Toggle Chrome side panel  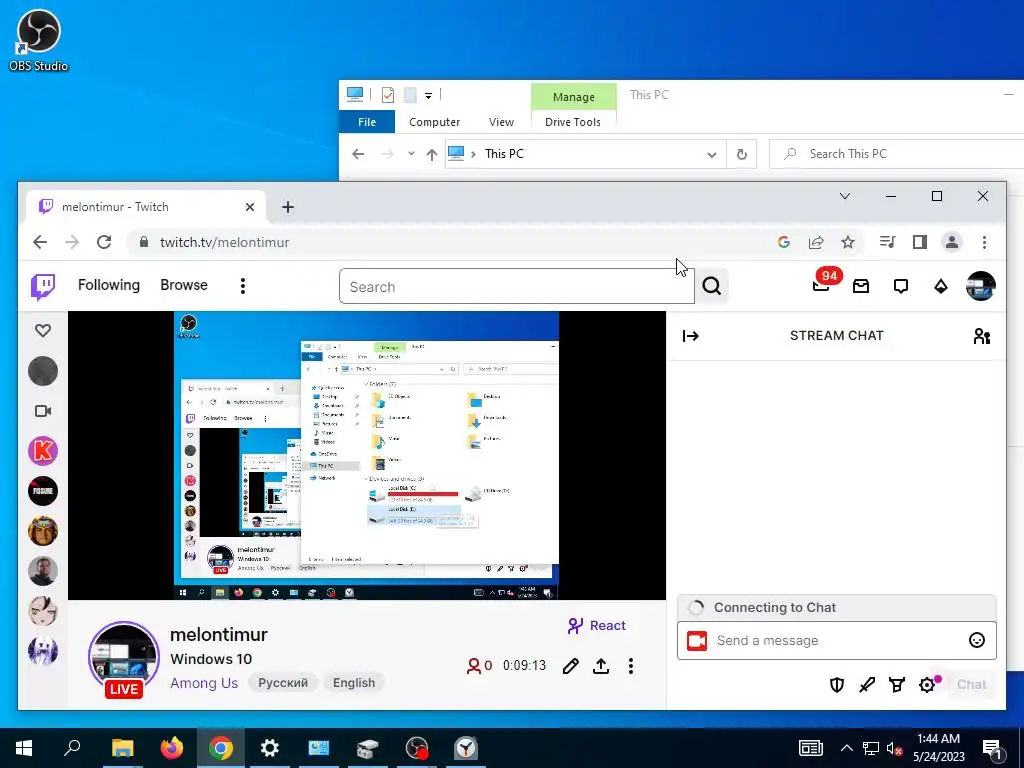pyautogui.click(x=920, y=242)
